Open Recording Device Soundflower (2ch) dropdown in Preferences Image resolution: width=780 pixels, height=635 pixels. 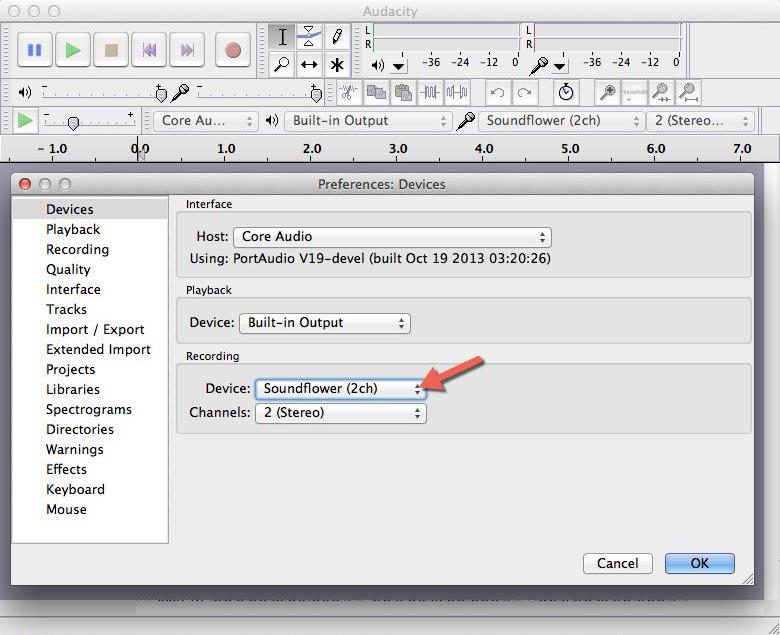pos(340,388)
